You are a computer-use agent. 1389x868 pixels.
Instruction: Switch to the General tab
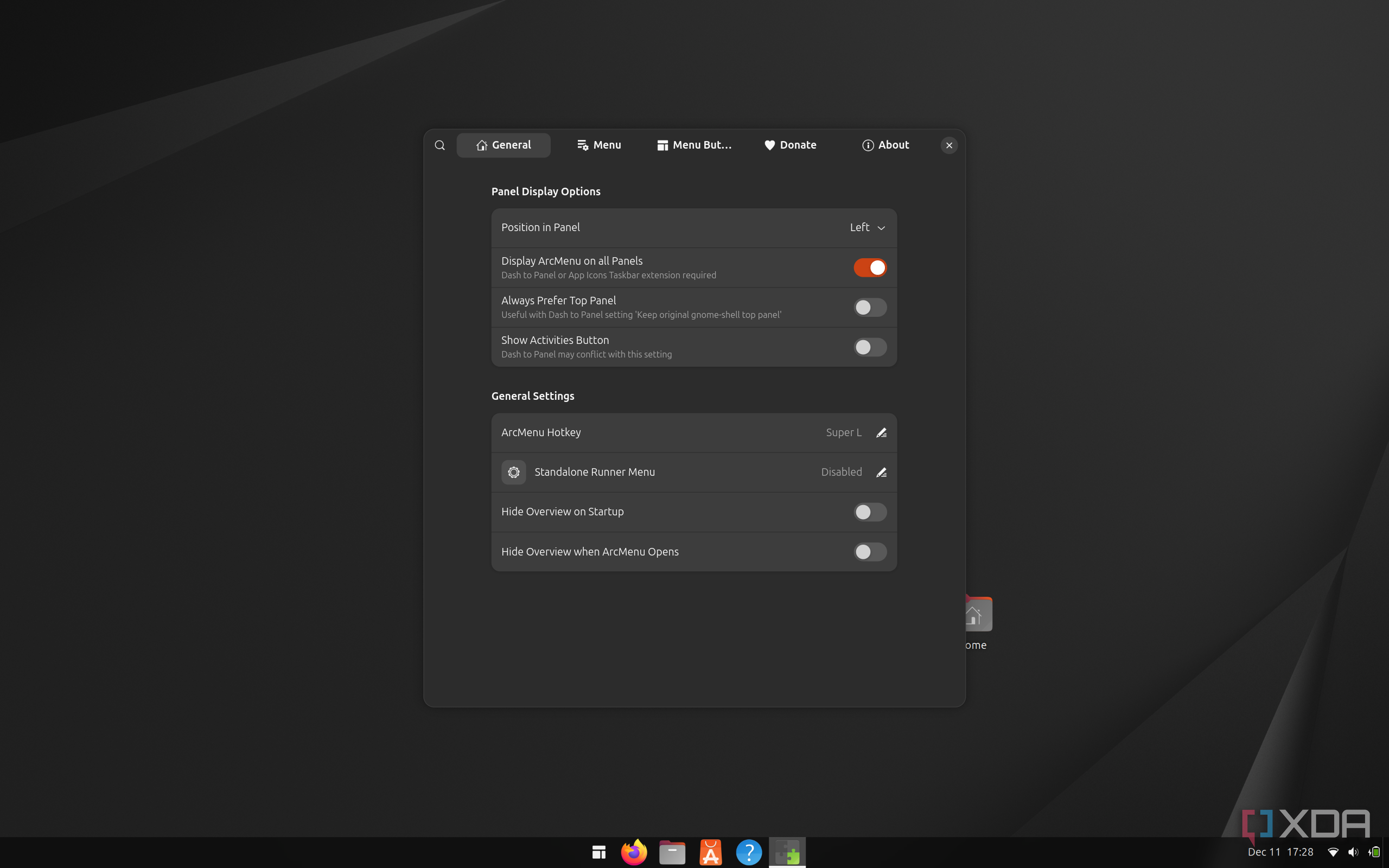[504, 145]
